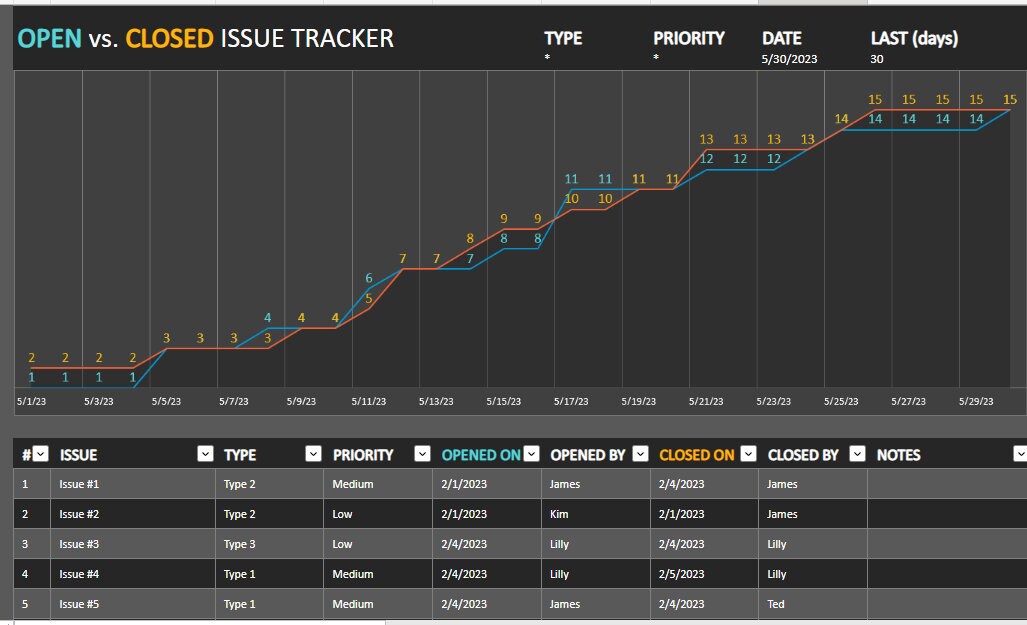Image resolution: width=1027 pixels, height=625 pixels.
Task: Click the final data label 15 on the chart
Action: click(x=1010, y=99)
